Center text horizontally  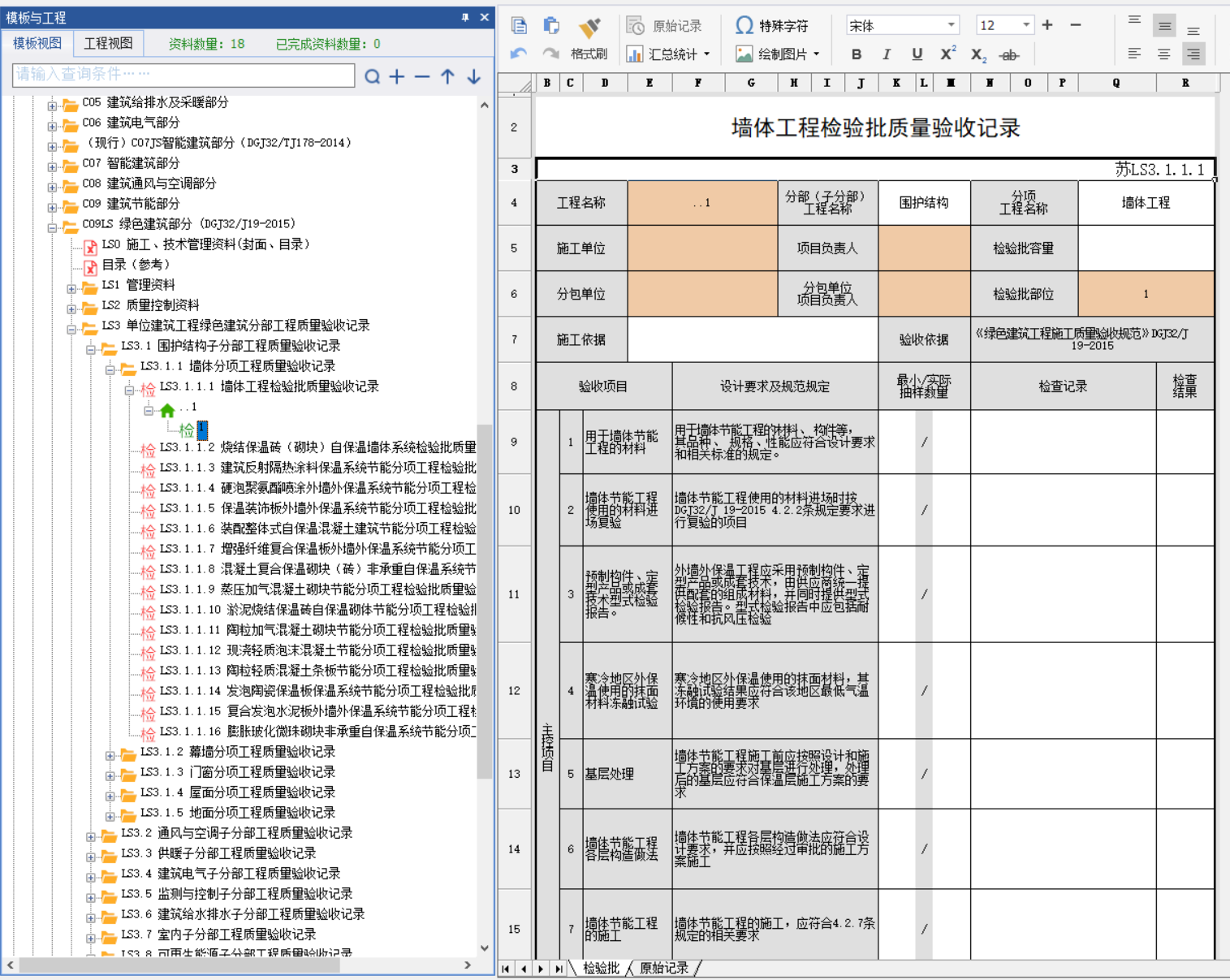click(x=1164, y=54)
